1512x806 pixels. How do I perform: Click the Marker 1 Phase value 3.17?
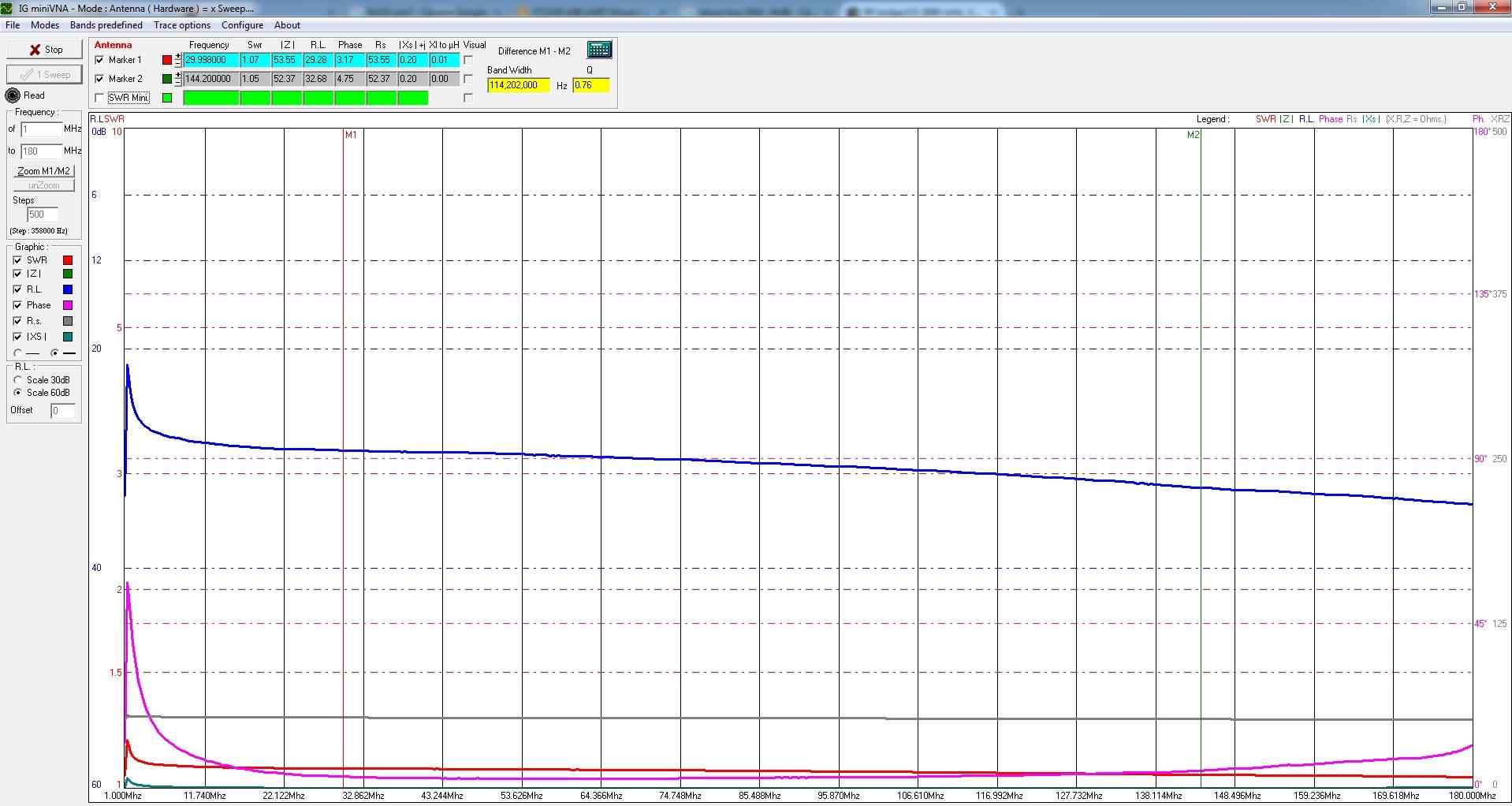pos(350,60)
